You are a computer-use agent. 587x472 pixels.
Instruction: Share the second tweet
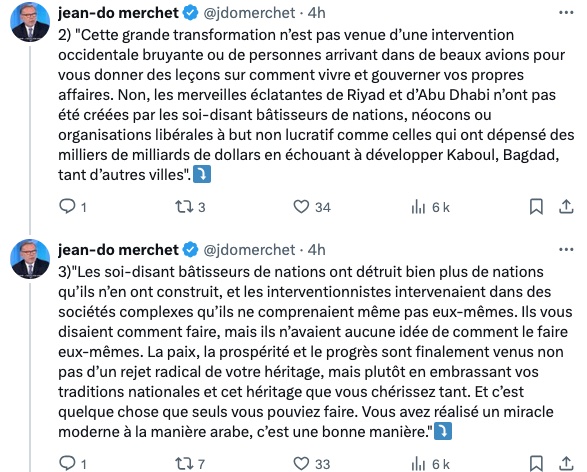[x=566, y=463]
